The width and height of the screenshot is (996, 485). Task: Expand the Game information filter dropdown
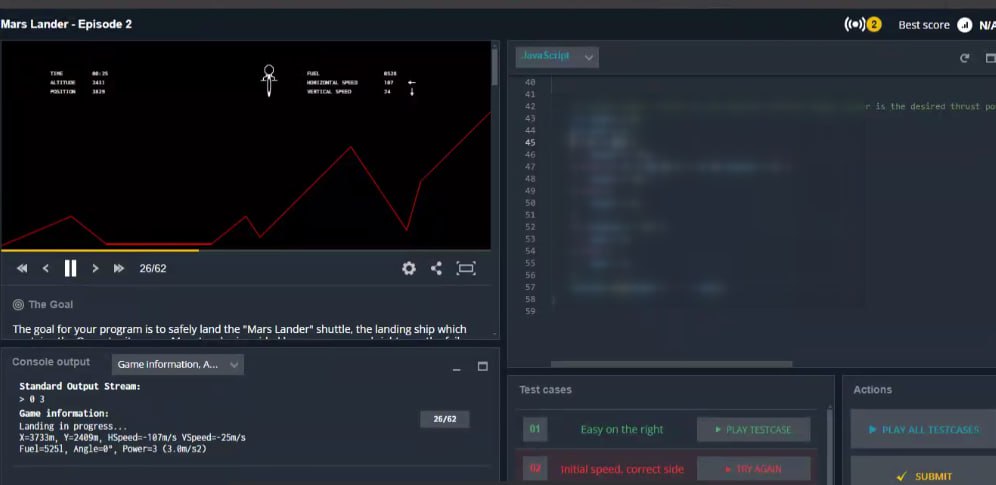[177, 365]
